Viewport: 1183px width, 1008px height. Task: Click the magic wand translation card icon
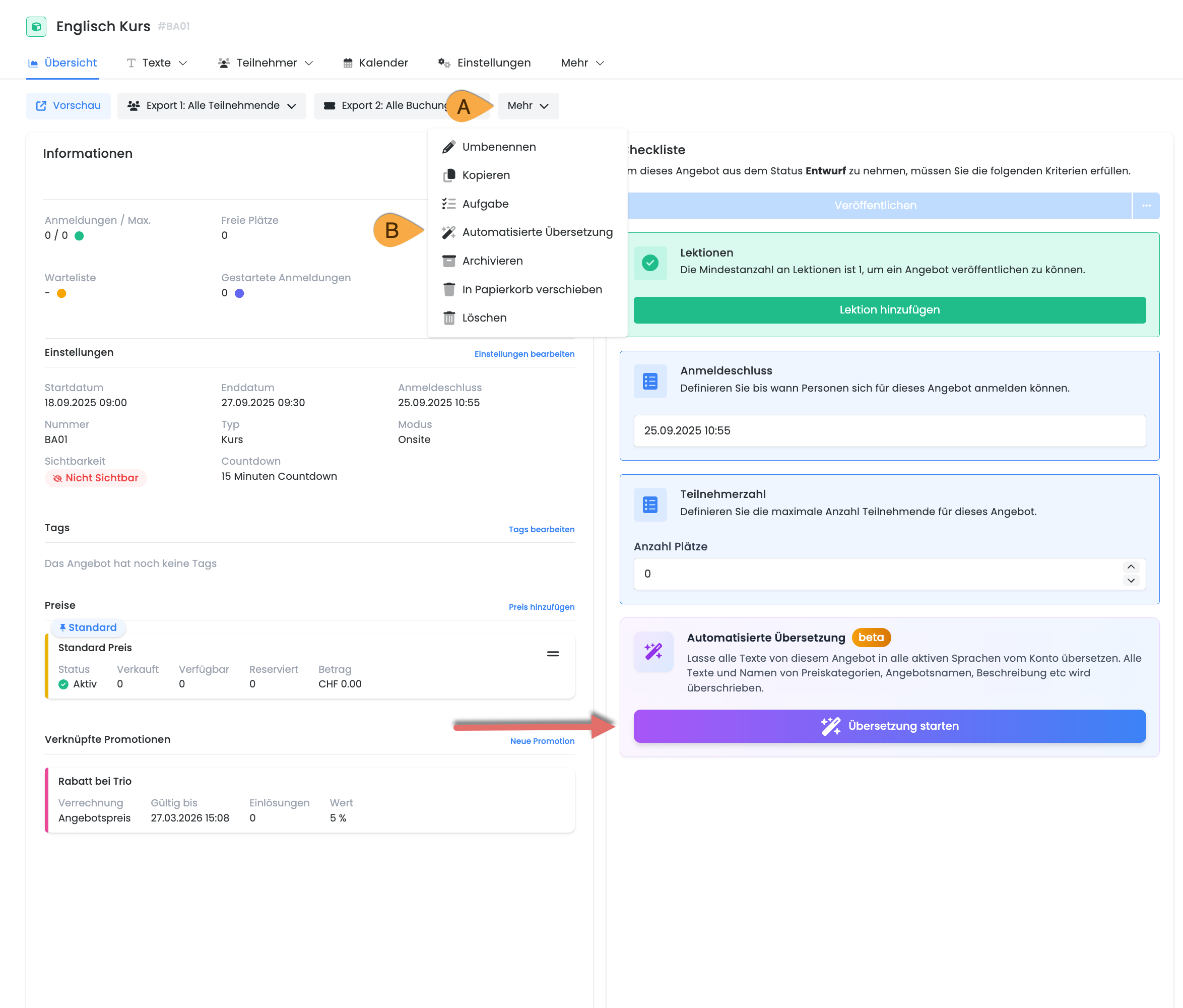tap(653, 651)
